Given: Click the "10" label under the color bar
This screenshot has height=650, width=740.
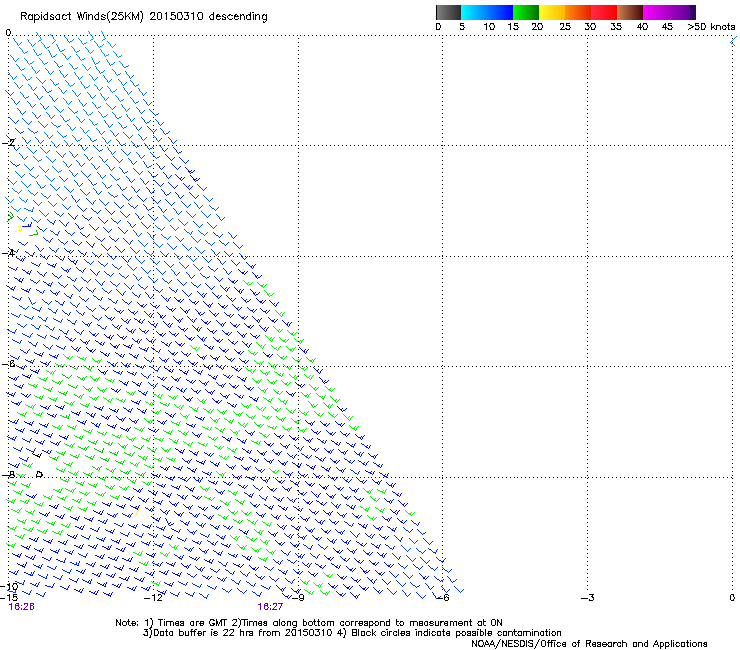Looking at the screenshot, I should coord(489,27).
